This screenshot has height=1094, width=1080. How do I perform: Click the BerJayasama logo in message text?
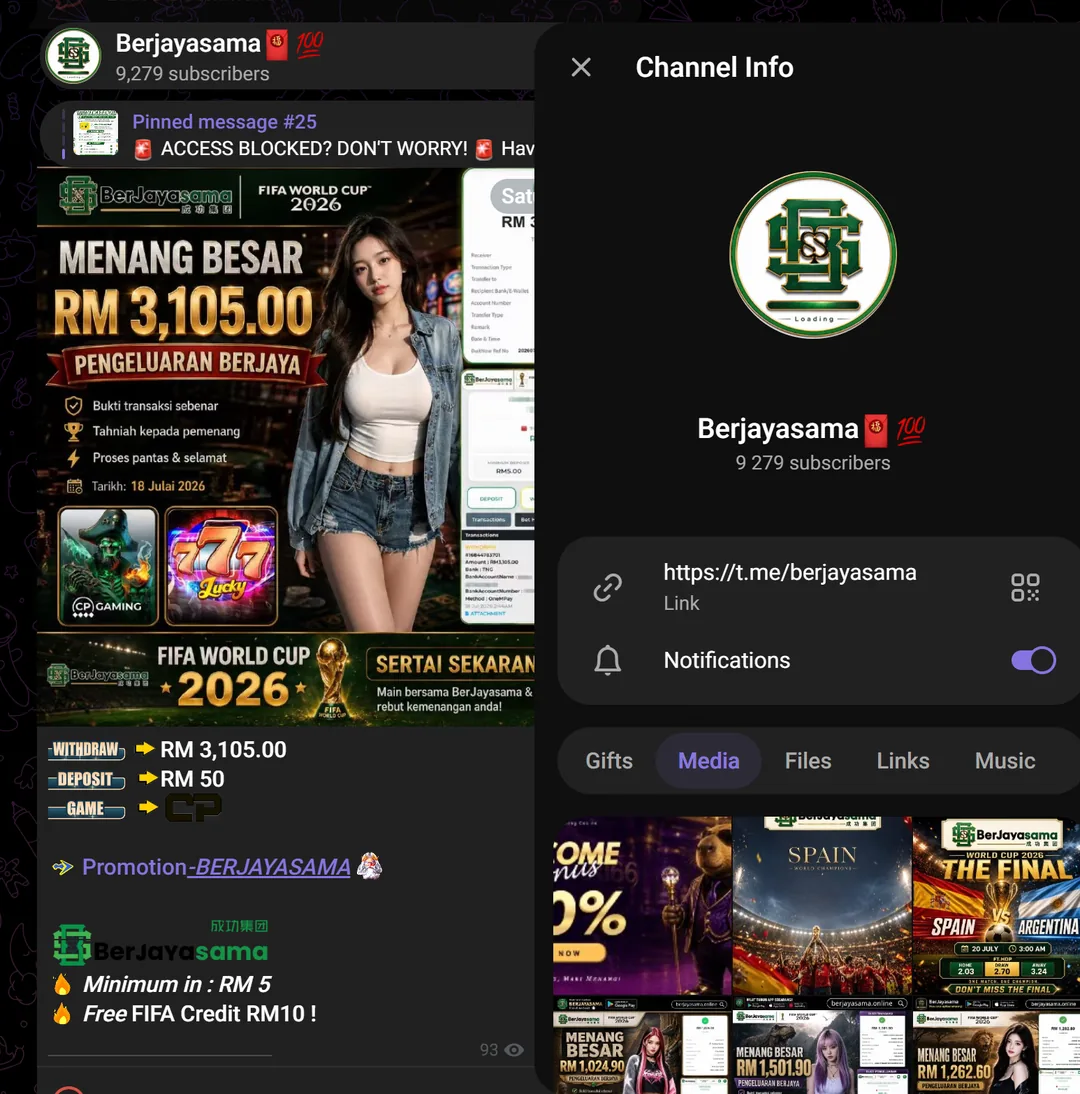[x=161, y=943]
